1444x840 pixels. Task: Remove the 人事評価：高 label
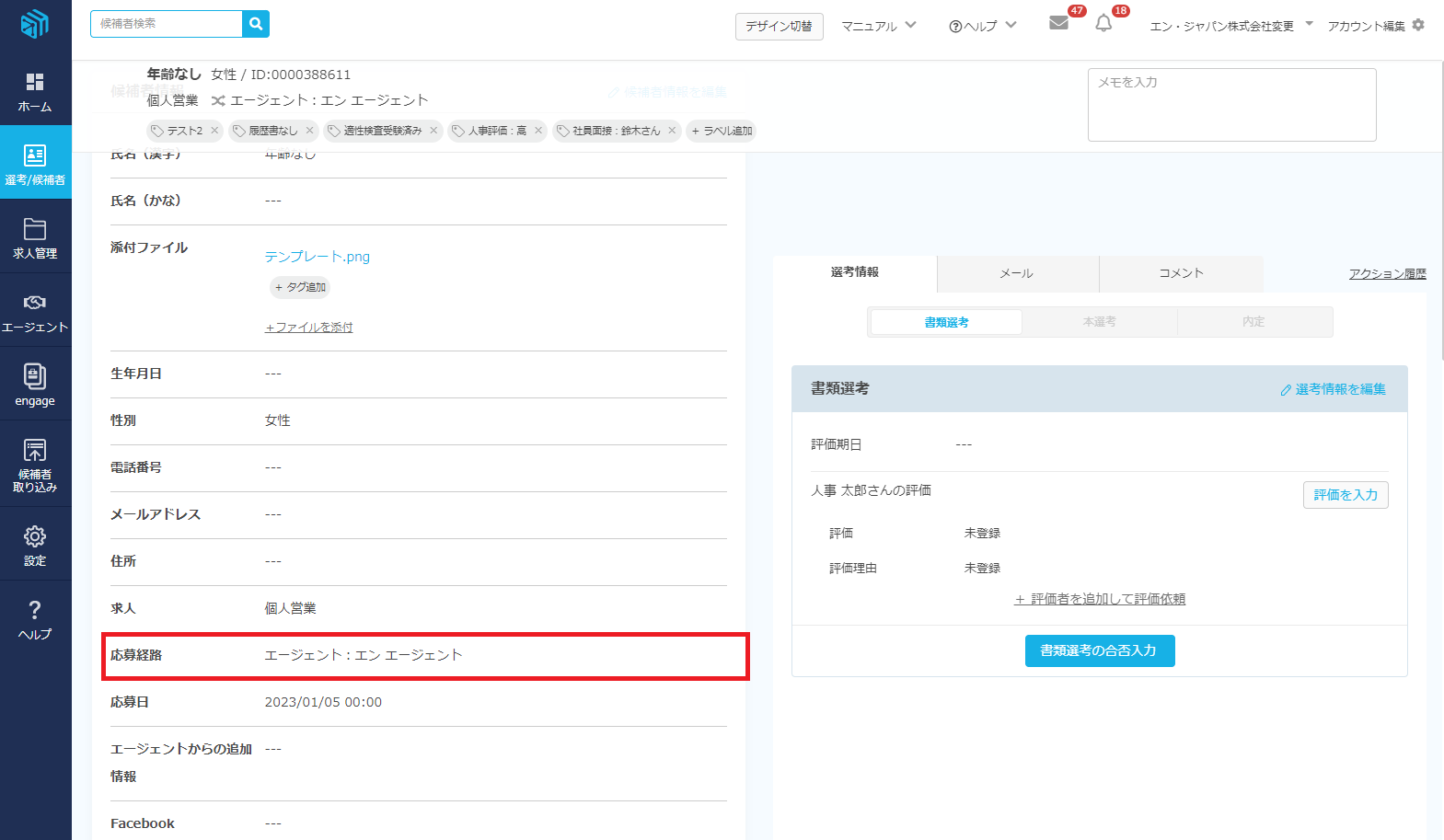(x=538, y=131)
